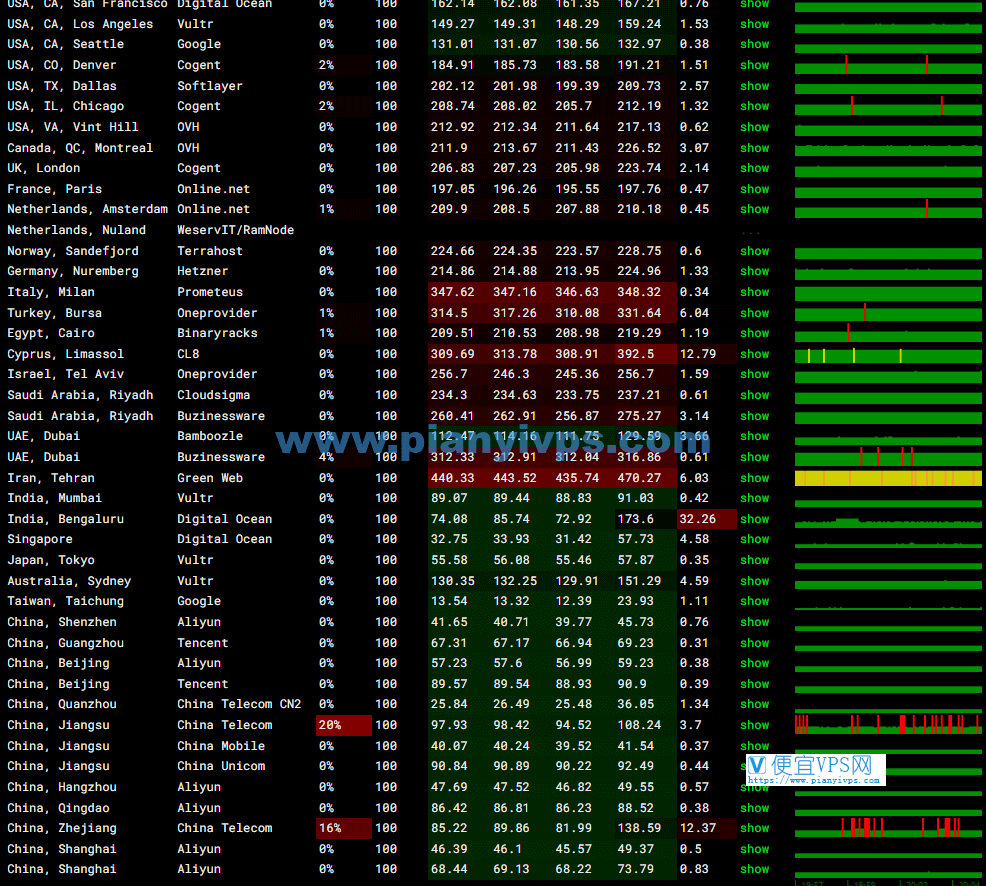Click the China, Zhejiang graph with red spikes
Image resolution: width=986 pixels, height=886 pixels.
(x=888, y=828)
